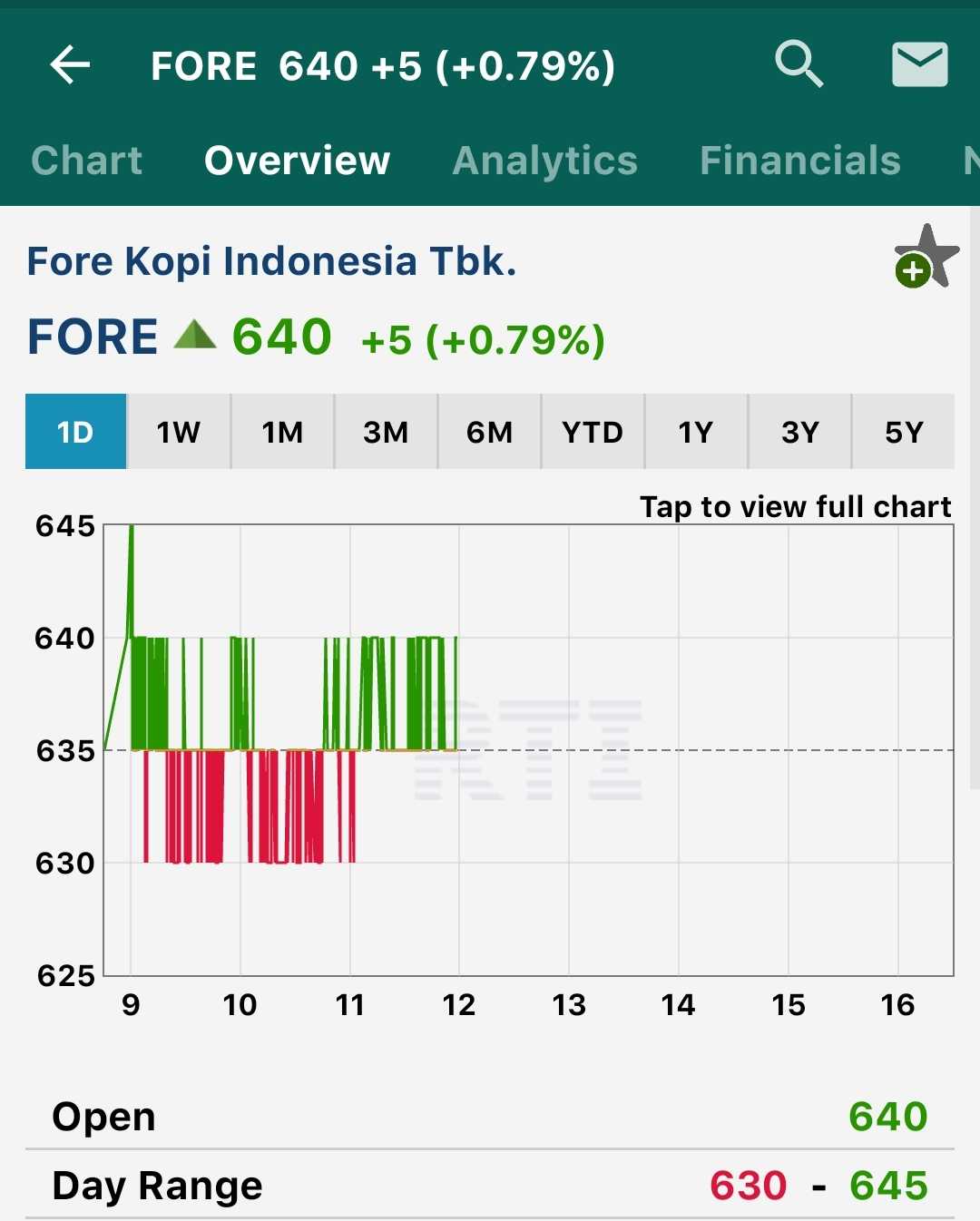Select the YTD range button

593,432
